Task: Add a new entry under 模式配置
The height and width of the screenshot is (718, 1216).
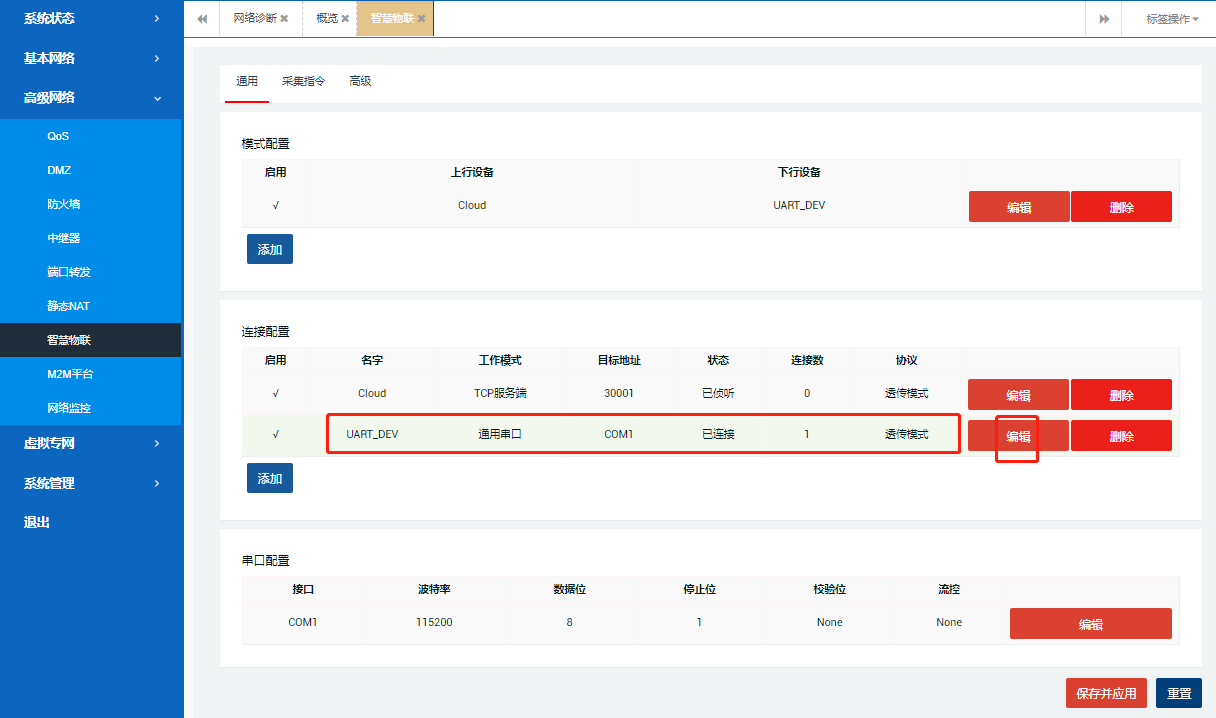Action: 269,249
